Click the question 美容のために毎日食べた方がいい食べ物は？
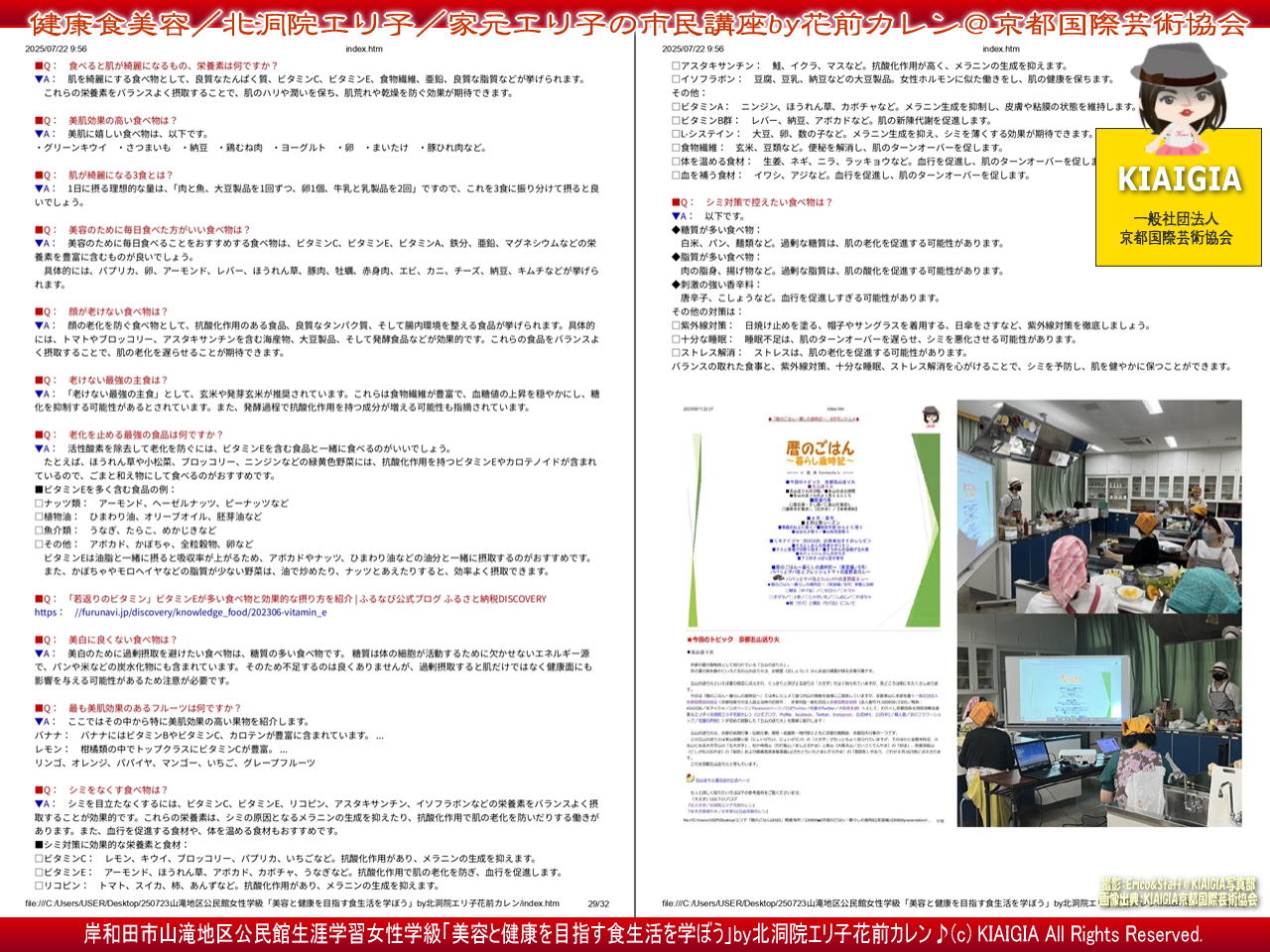The height and width of the screenshot is (952, 1270). pos(143,229)
